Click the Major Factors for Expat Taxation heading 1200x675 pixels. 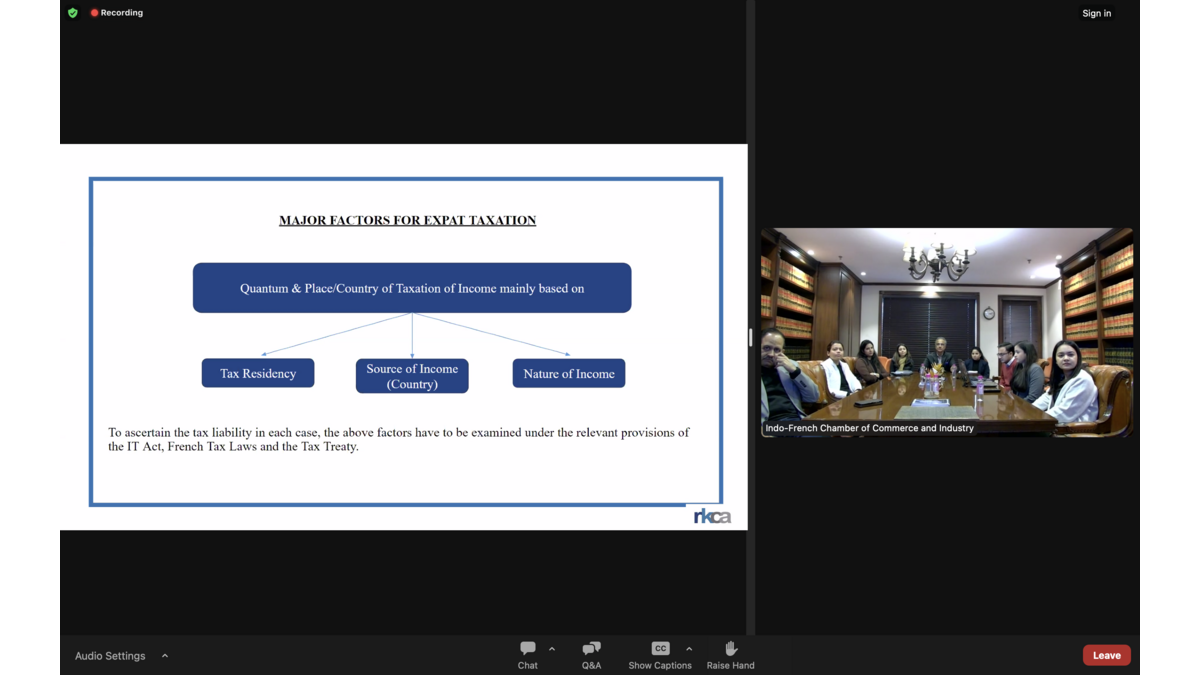point(407,220)
